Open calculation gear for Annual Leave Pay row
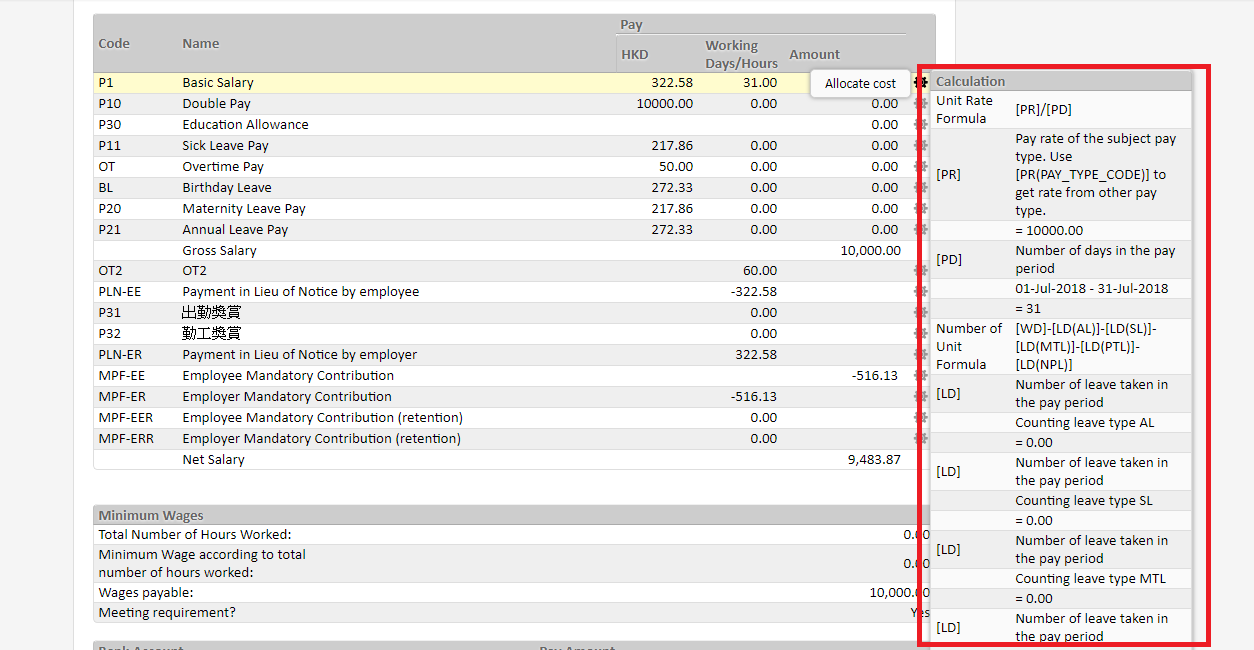This screenshot has height=650, width=1254. pyautogui.click(x=921, y=230)
